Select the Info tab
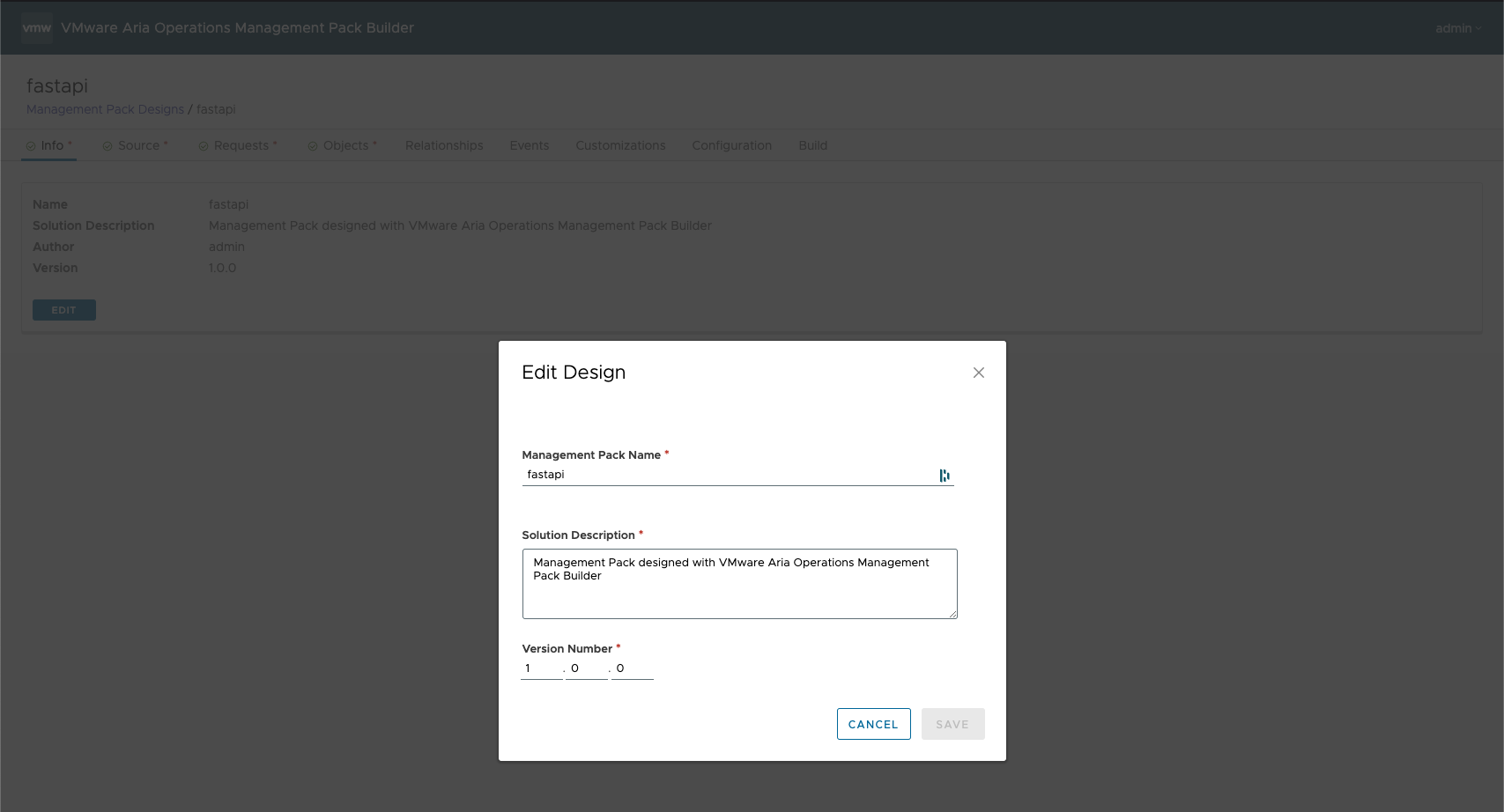Screen dimensions: 1504x812 51,145
